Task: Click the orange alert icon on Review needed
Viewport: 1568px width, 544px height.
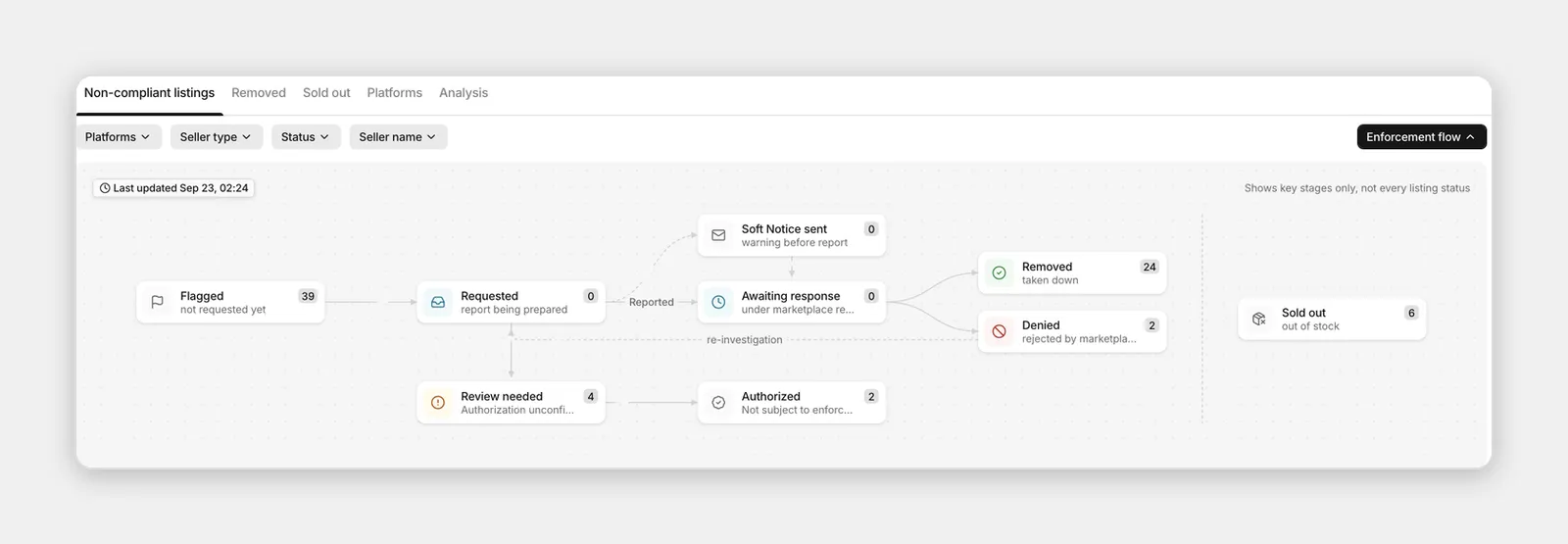Action: tap(438, 403)
